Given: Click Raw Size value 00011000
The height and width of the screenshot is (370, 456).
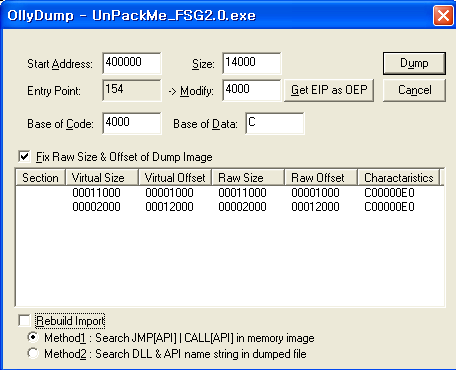Looking at the screenshot, I should (x=242, y=193).
